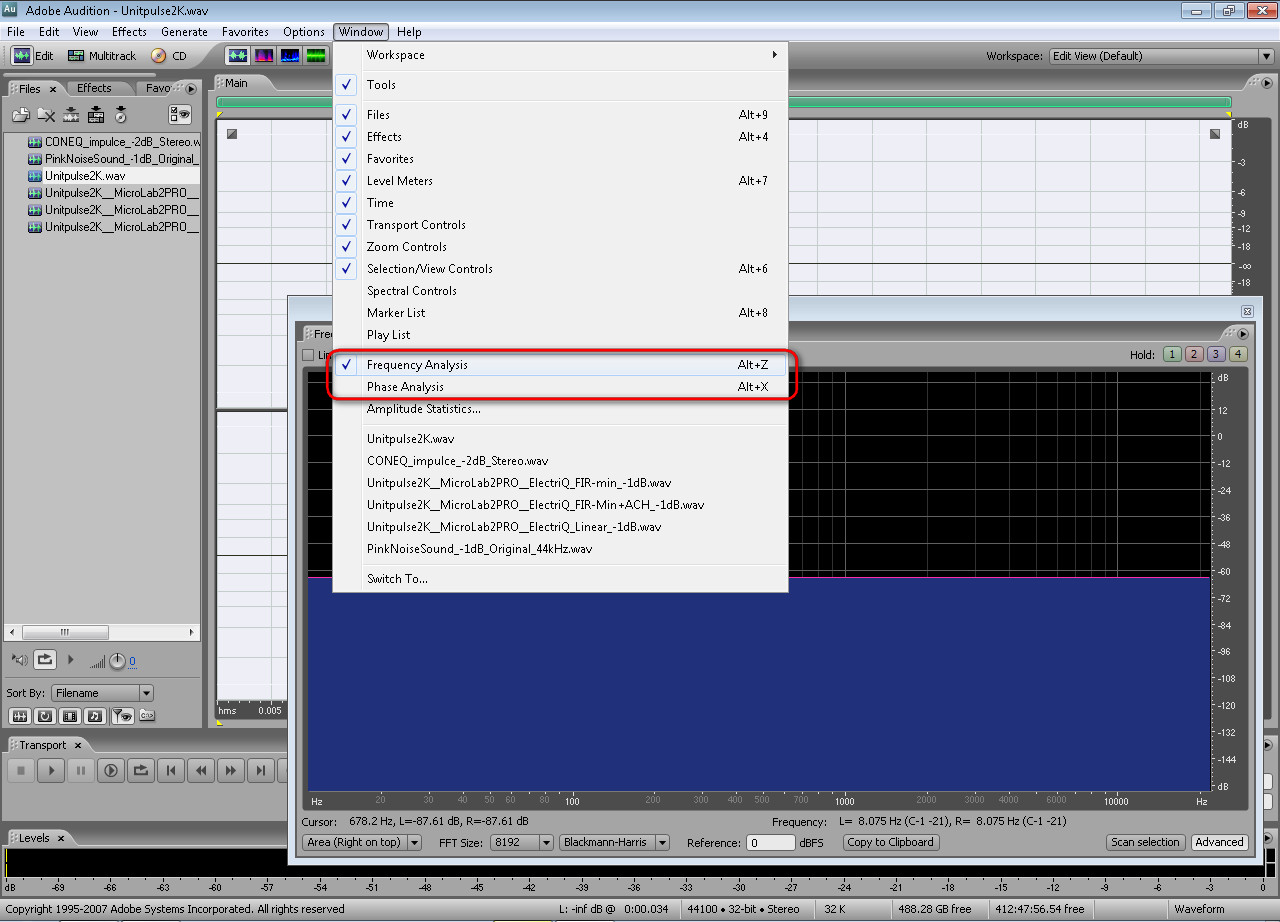Click Insert Into CD List icon
This screenshot has height=922, width=1280.
(121, 115)
